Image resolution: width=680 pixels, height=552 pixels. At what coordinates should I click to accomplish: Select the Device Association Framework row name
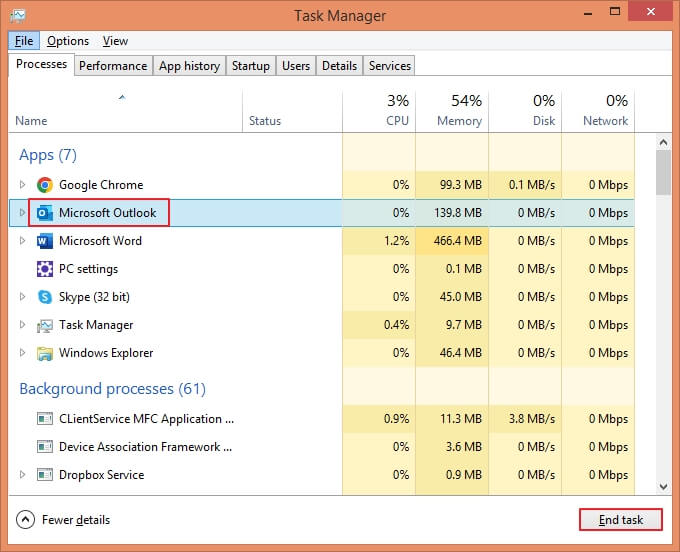(x=146, y=447)
